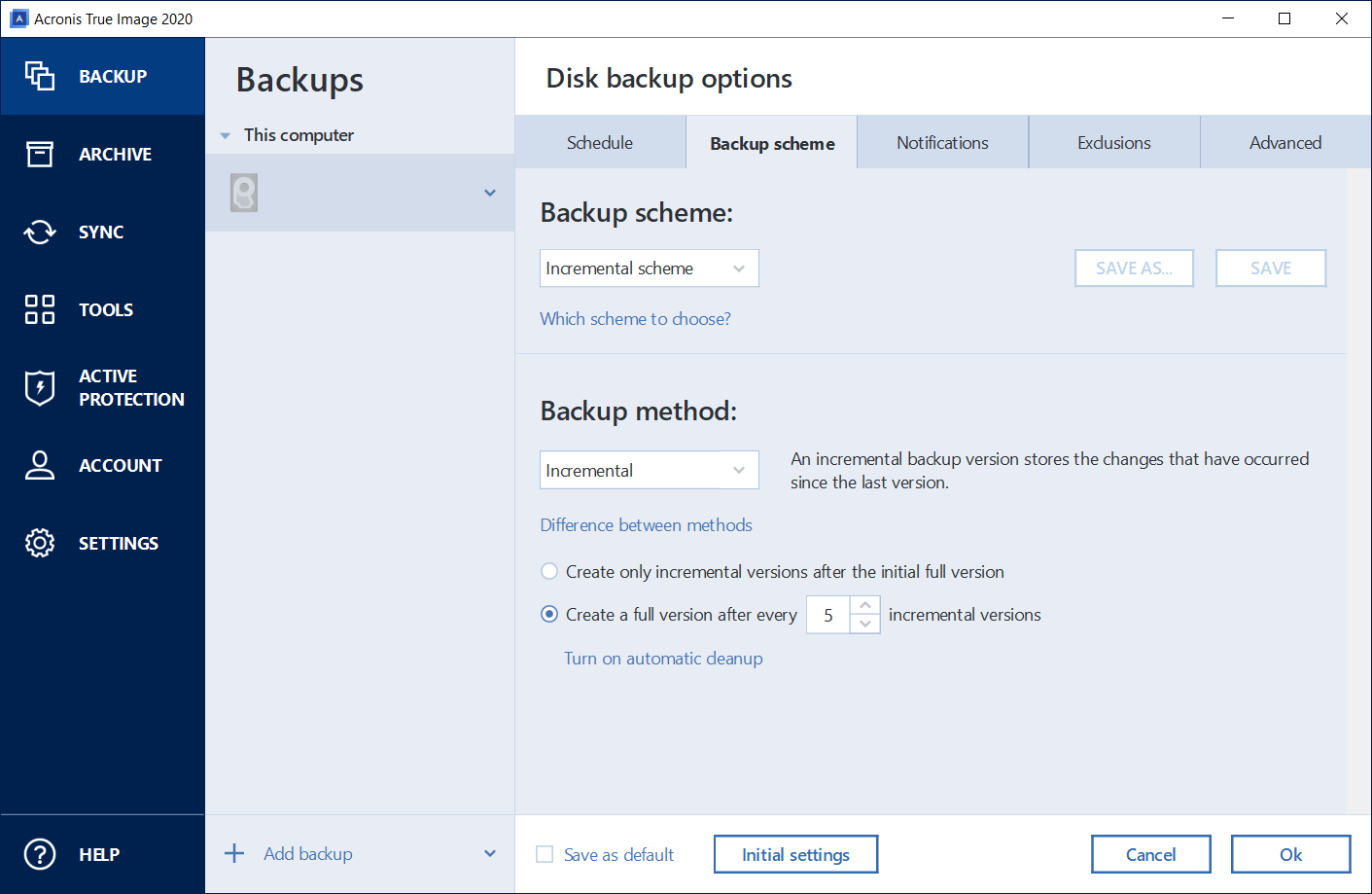Open the Incremental backup method dropdown
Viewport: 1372px width, 894px height.
tap(650, 470)
